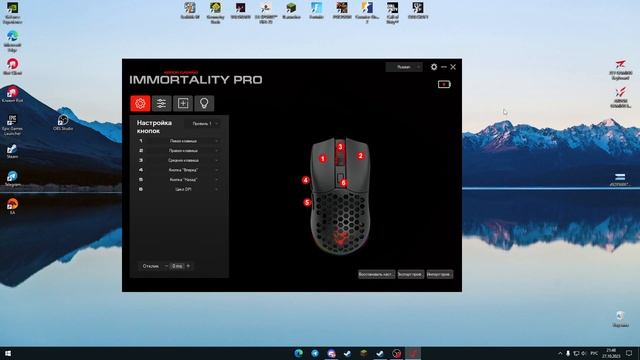Click the restore settings button
The image size is (640, 360).
coord(376,274)
